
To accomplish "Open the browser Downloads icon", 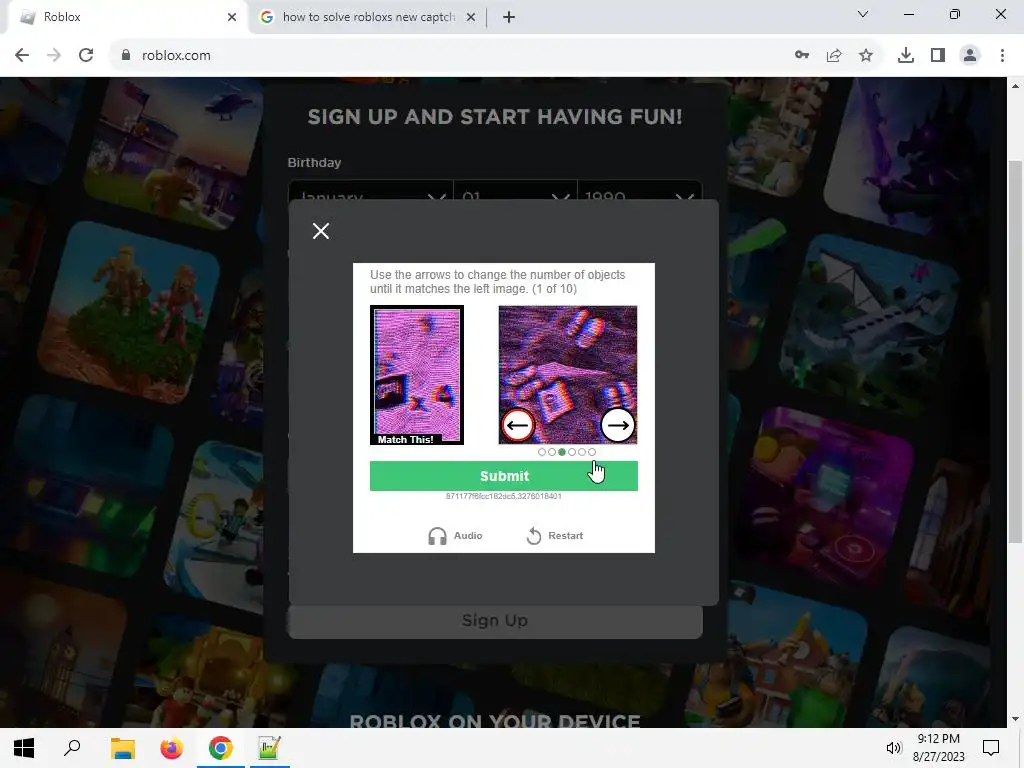I will [906, 56].
